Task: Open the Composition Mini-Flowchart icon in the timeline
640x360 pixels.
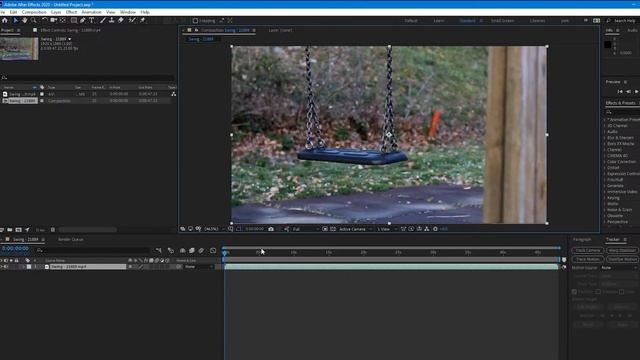Action: [158, 251]
